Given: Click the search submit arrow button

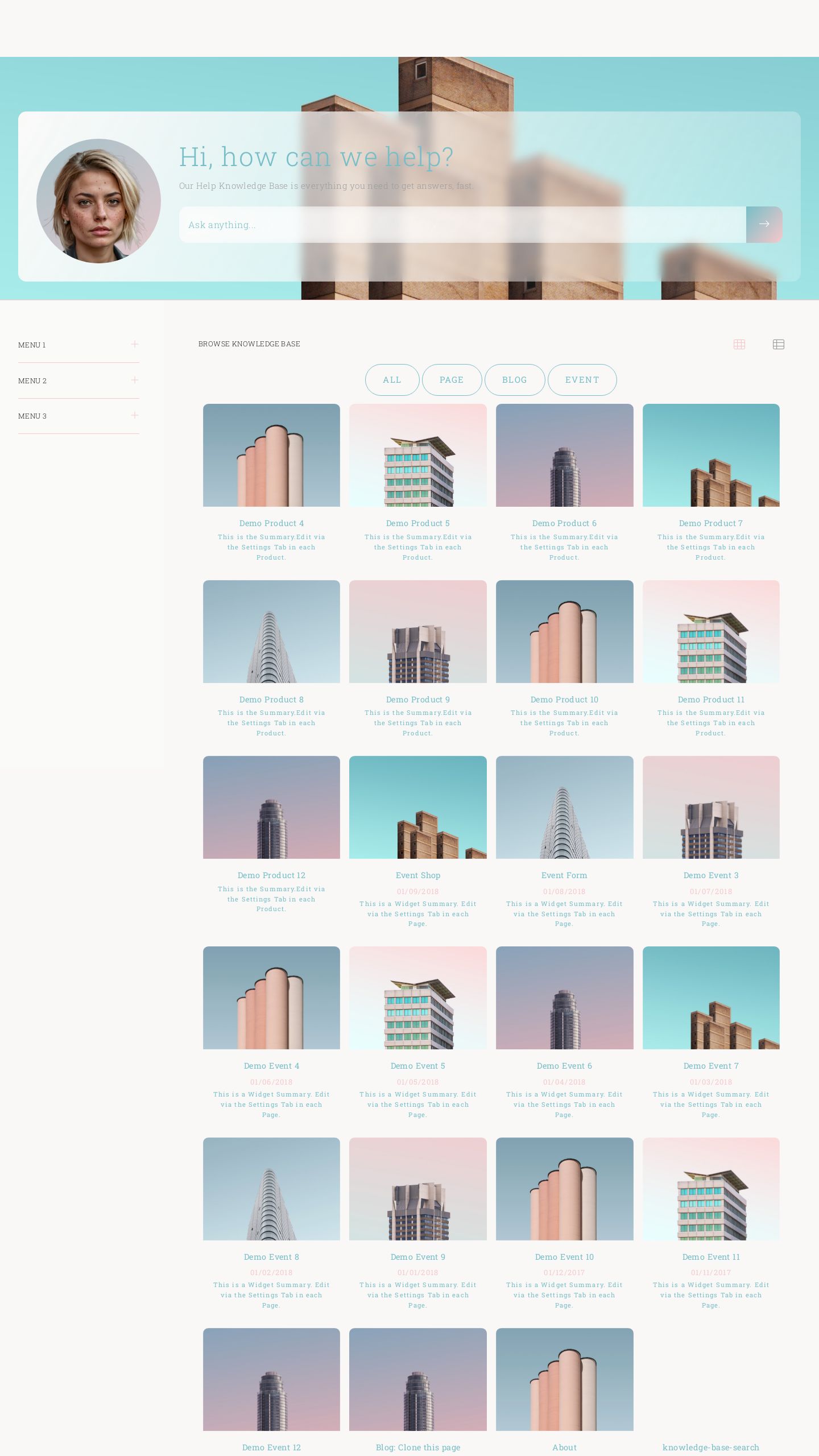Looking at the screenshot, I should (x=764, y=224).
